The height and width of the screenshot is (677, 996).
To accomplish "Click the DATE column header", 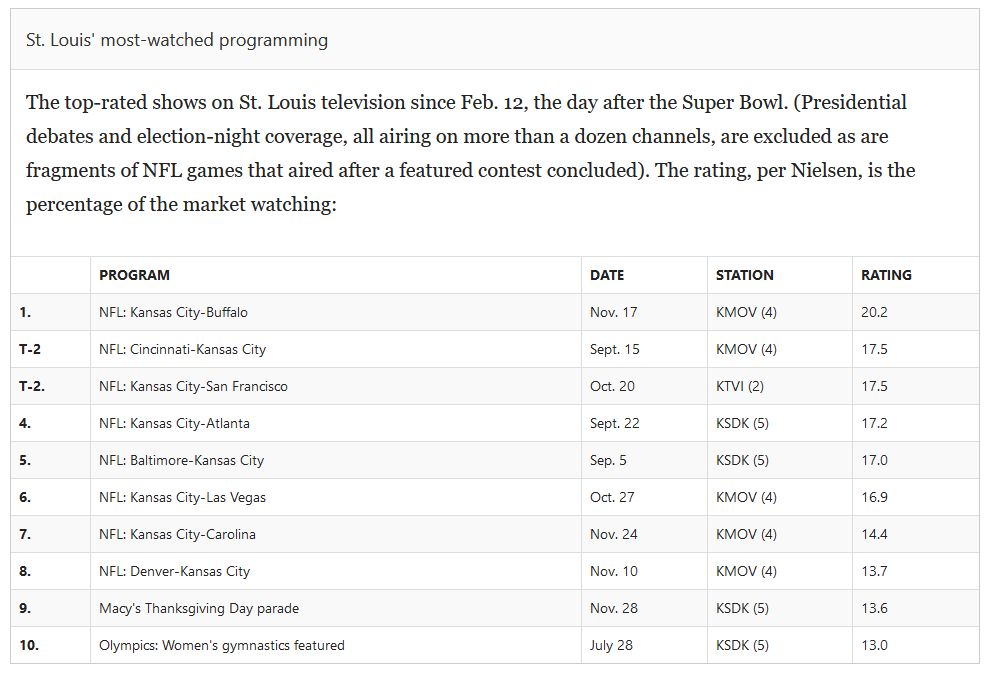I will pyautogui.click(x=607, y=275).
